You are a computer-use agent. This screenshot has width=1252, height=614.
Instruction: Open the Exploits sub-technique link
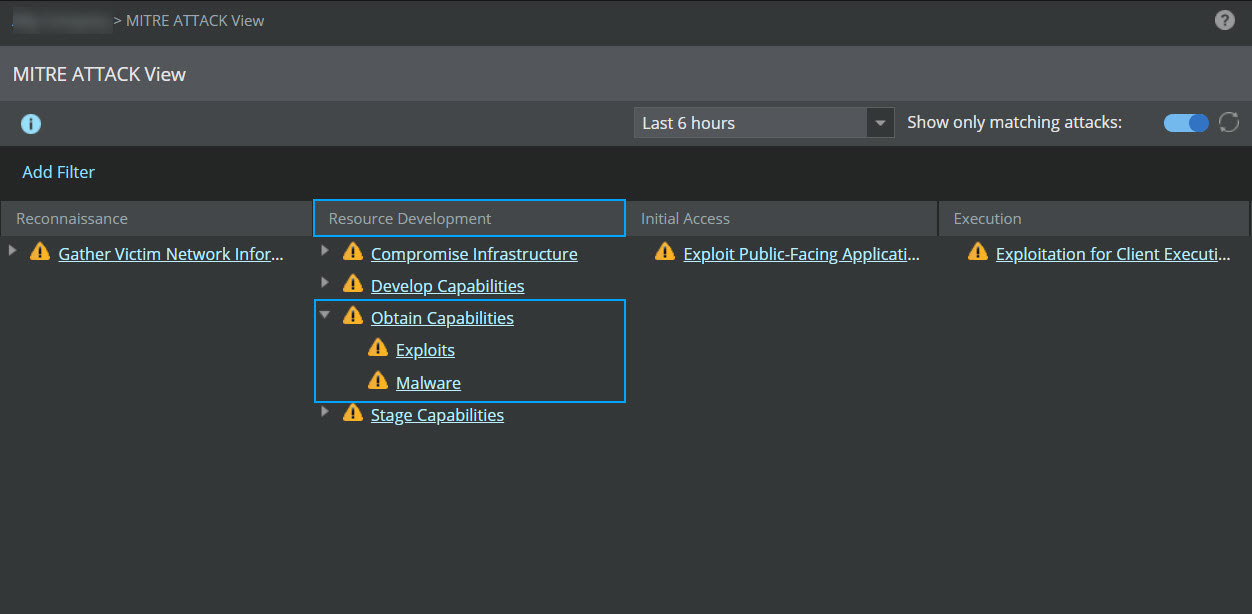click(x=425, y=350)
